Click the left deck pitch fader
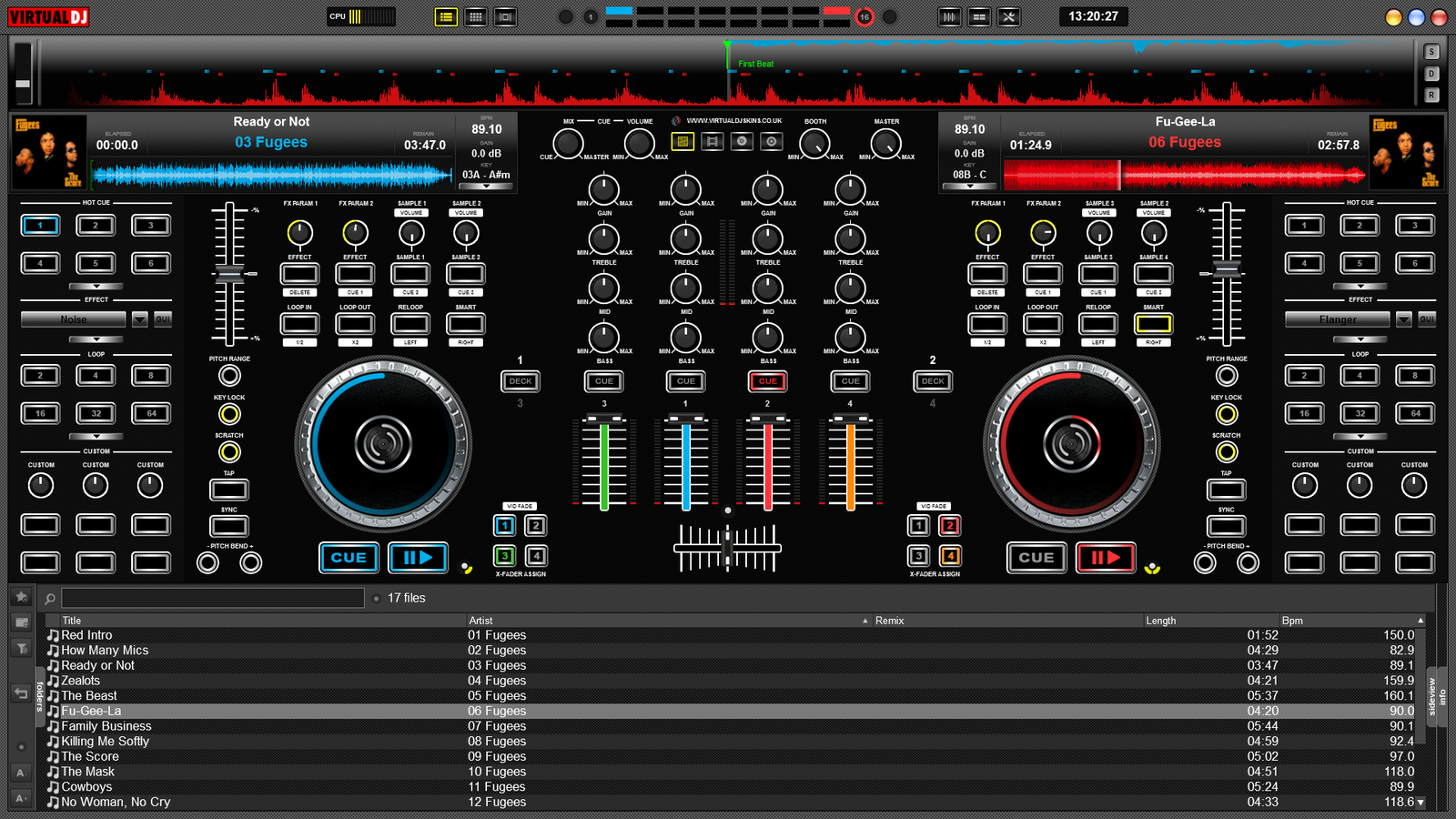This screenshot has height=819, width=1456. point(229,272)
